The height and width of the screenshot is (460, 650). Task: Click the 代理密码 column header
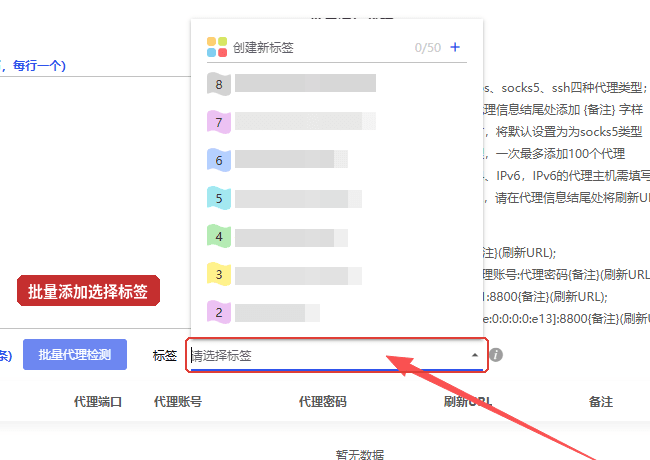pos(323,402)
